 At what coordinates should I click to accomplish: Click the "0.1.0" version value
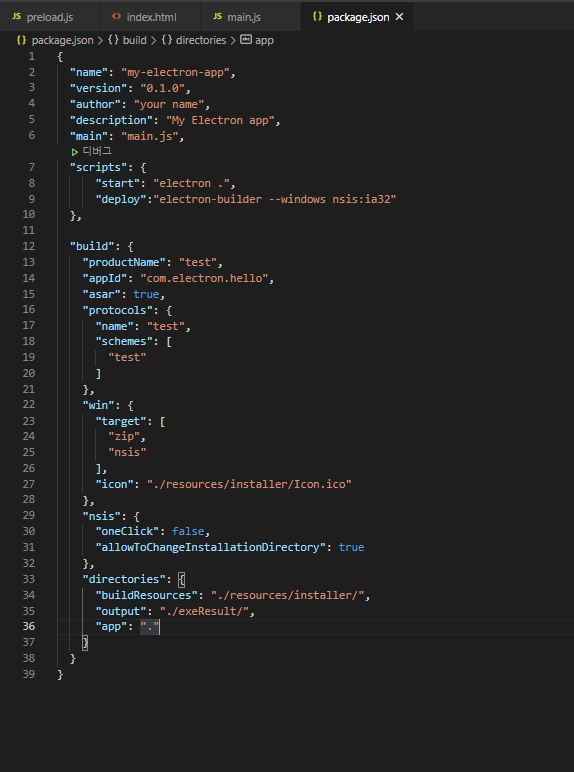[162, 88]
